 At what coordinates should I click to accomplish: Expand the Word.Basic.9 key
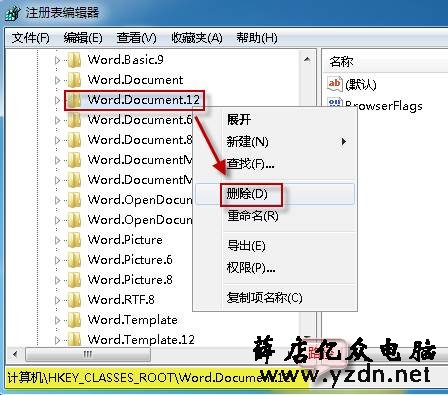click(57, 60)
